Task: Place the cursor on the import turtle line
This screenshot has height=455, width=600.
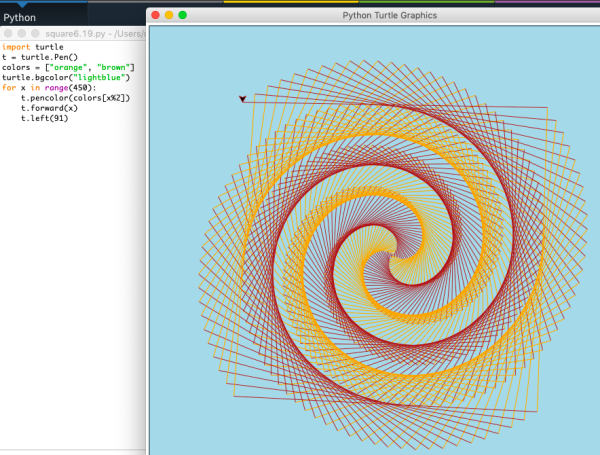Action: pos(33,47)
